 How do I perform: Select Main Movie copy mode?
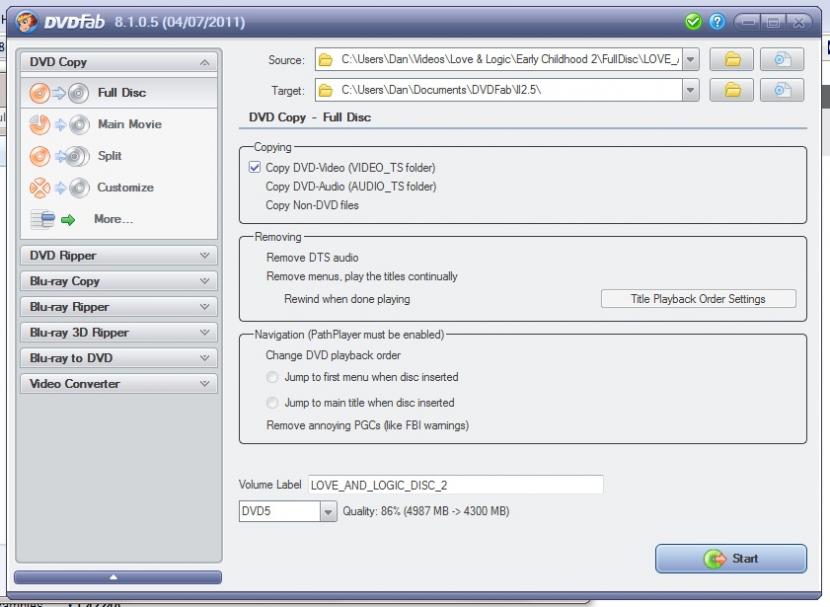pos(119,124)
